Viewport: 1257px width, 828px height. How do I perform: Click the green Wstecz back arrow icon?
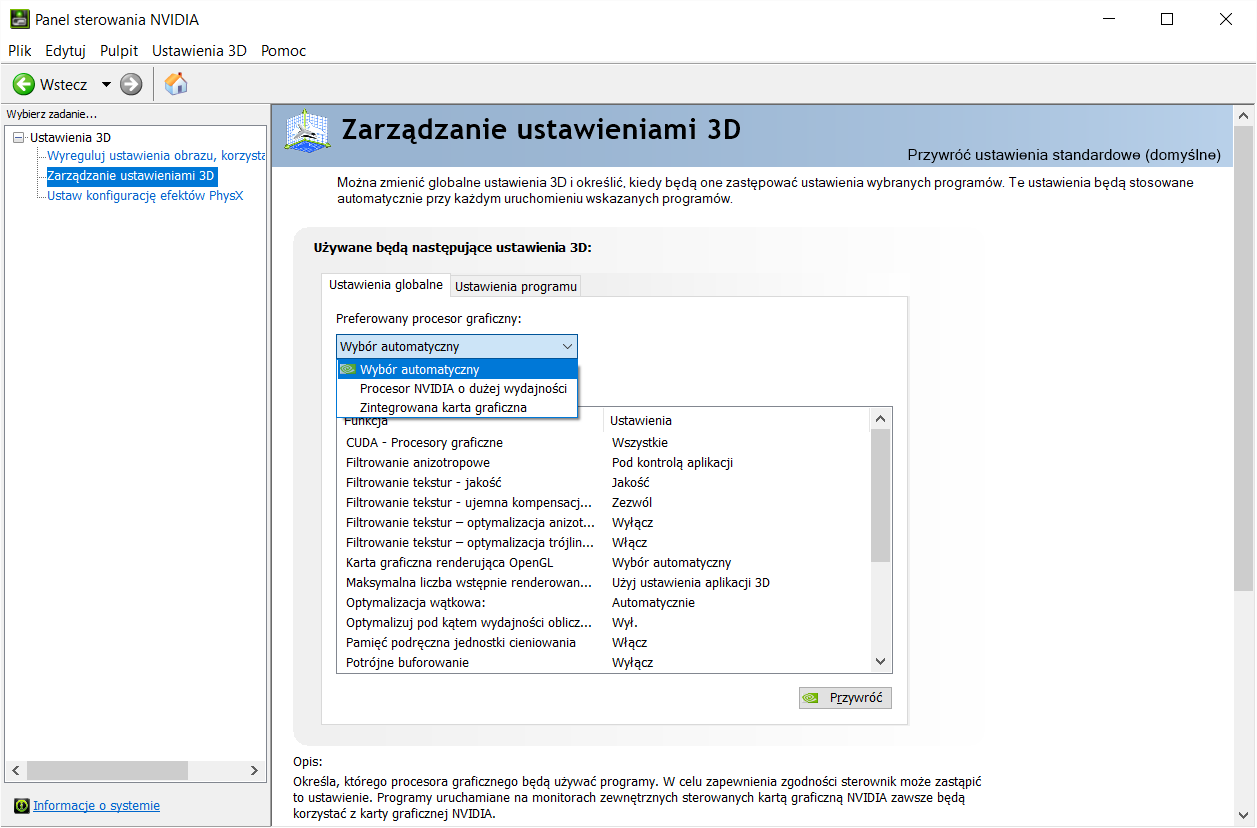24,85
